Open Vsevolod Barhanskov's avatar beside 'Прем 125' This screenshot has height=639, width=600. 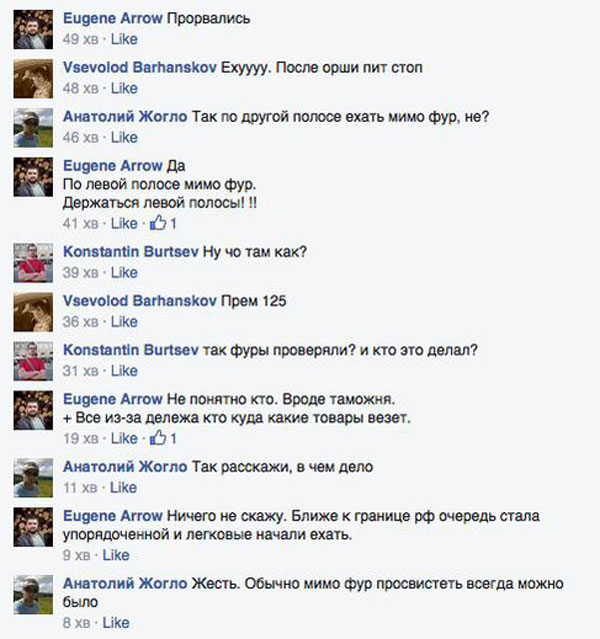[33, 312]
